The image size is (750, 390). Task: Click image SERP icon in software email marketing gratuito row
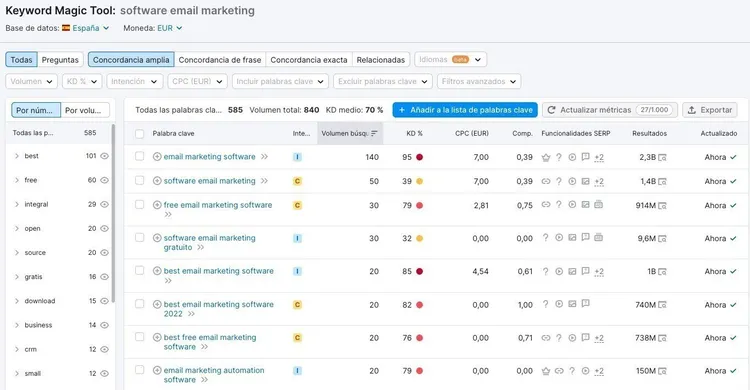pos(572,238)
